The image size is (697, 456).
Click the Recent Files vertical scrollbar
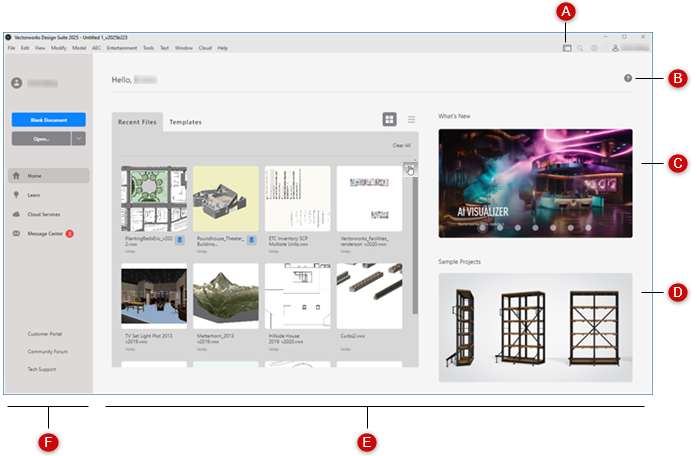pyautogui.click(x=415, y=244)
